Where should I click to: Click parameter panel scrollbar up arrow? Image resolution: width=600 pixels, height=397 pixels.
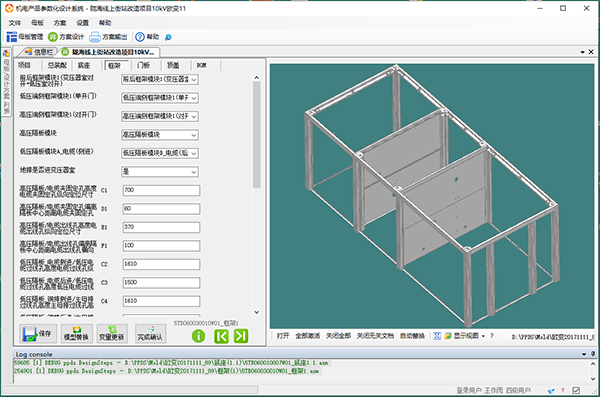coord(256,77)
